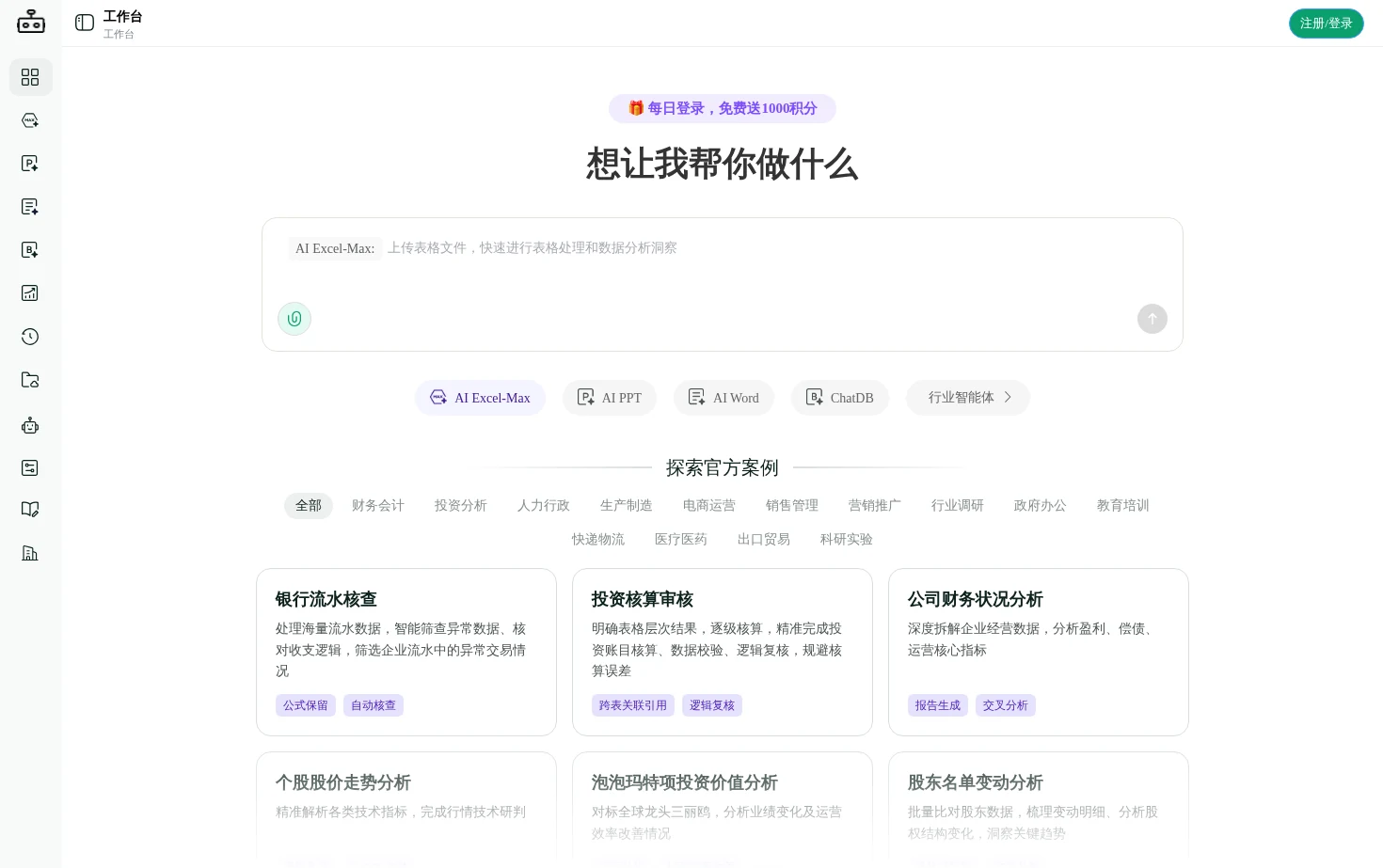Open the AI Word document sidebar icon
The width and height of the screenshot is (1383, 868).
coord(30,207)
